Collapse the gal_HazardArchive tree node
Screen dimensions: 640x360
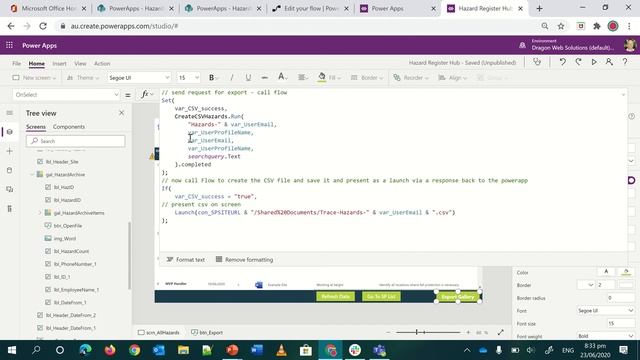tap(32, 174)
